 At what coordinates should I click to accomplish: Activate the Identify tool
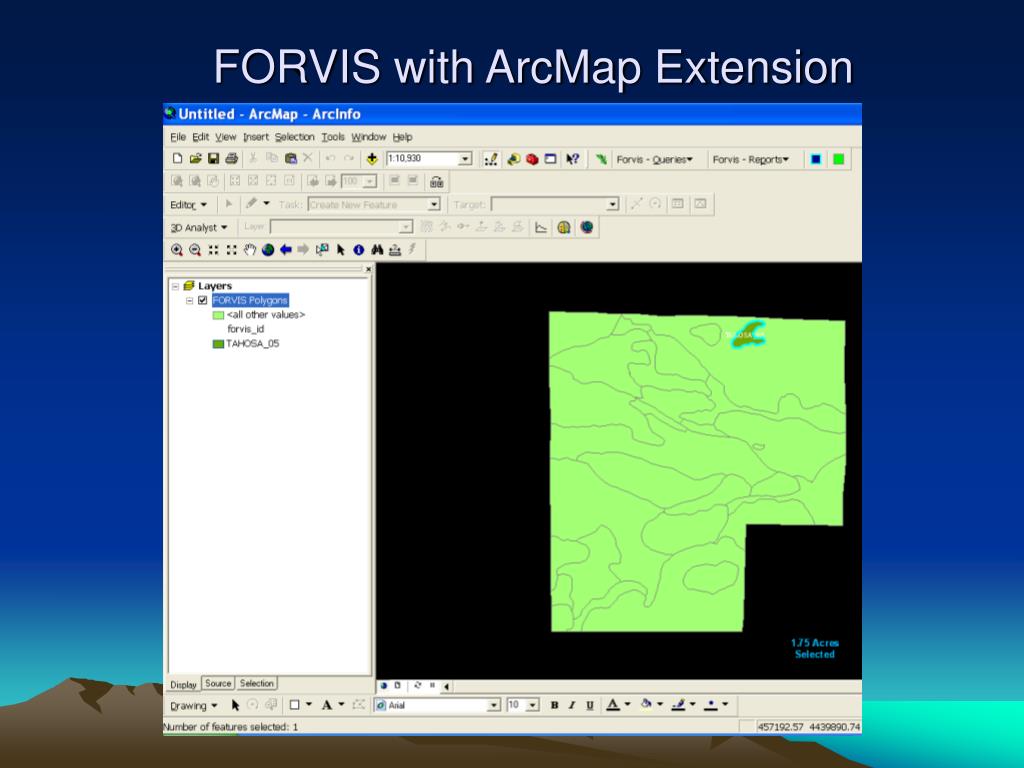click(x=359, y=249)
